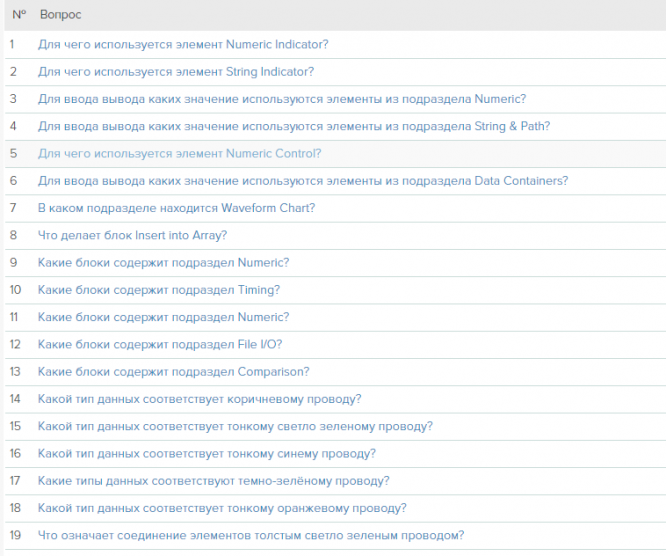Click question 15 about thin light-green wire
Screen dimensions: 666x556
pos(235,426)
